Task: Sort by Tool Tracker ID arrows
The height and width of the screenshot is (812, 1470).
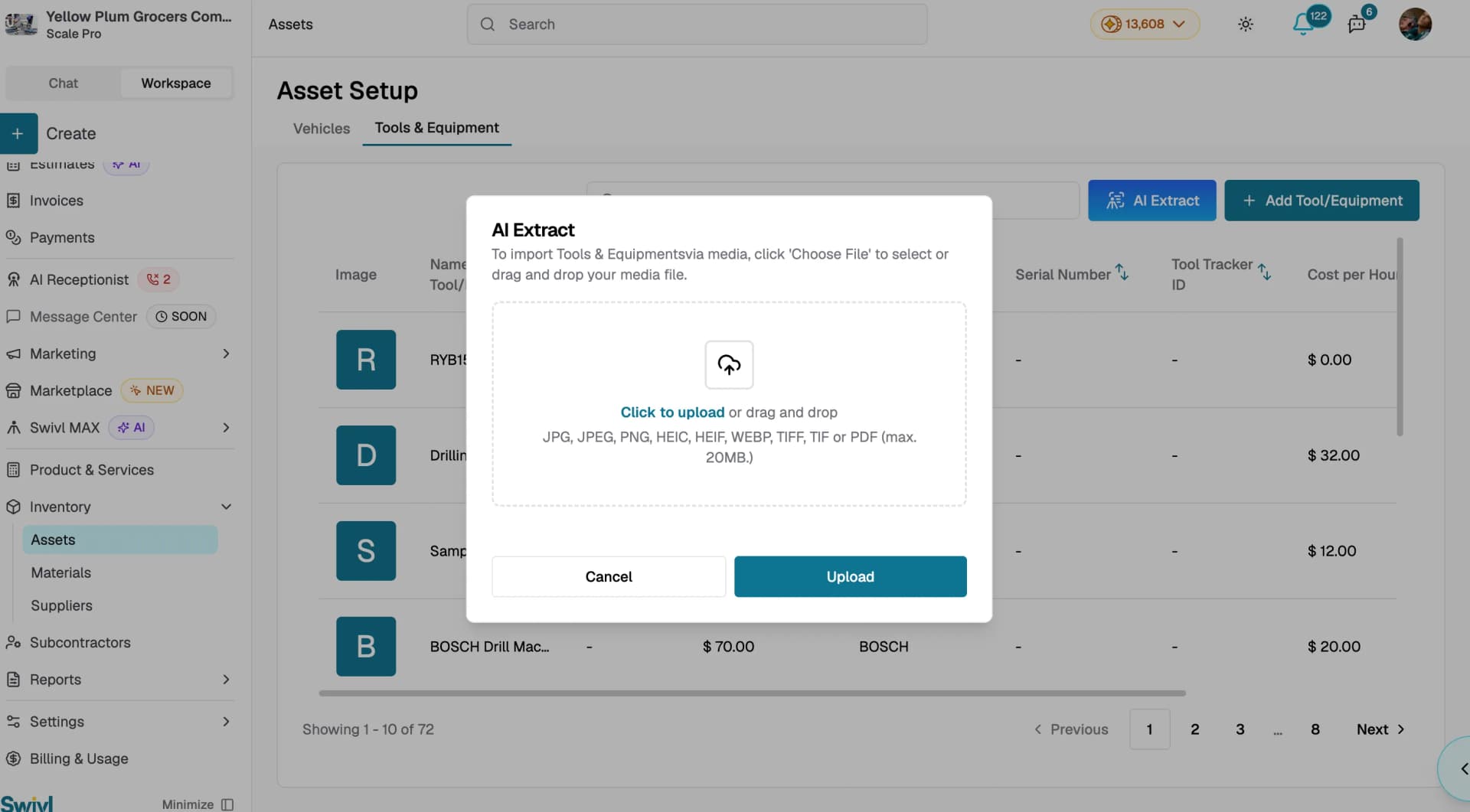Action: tap(1265, 271)
